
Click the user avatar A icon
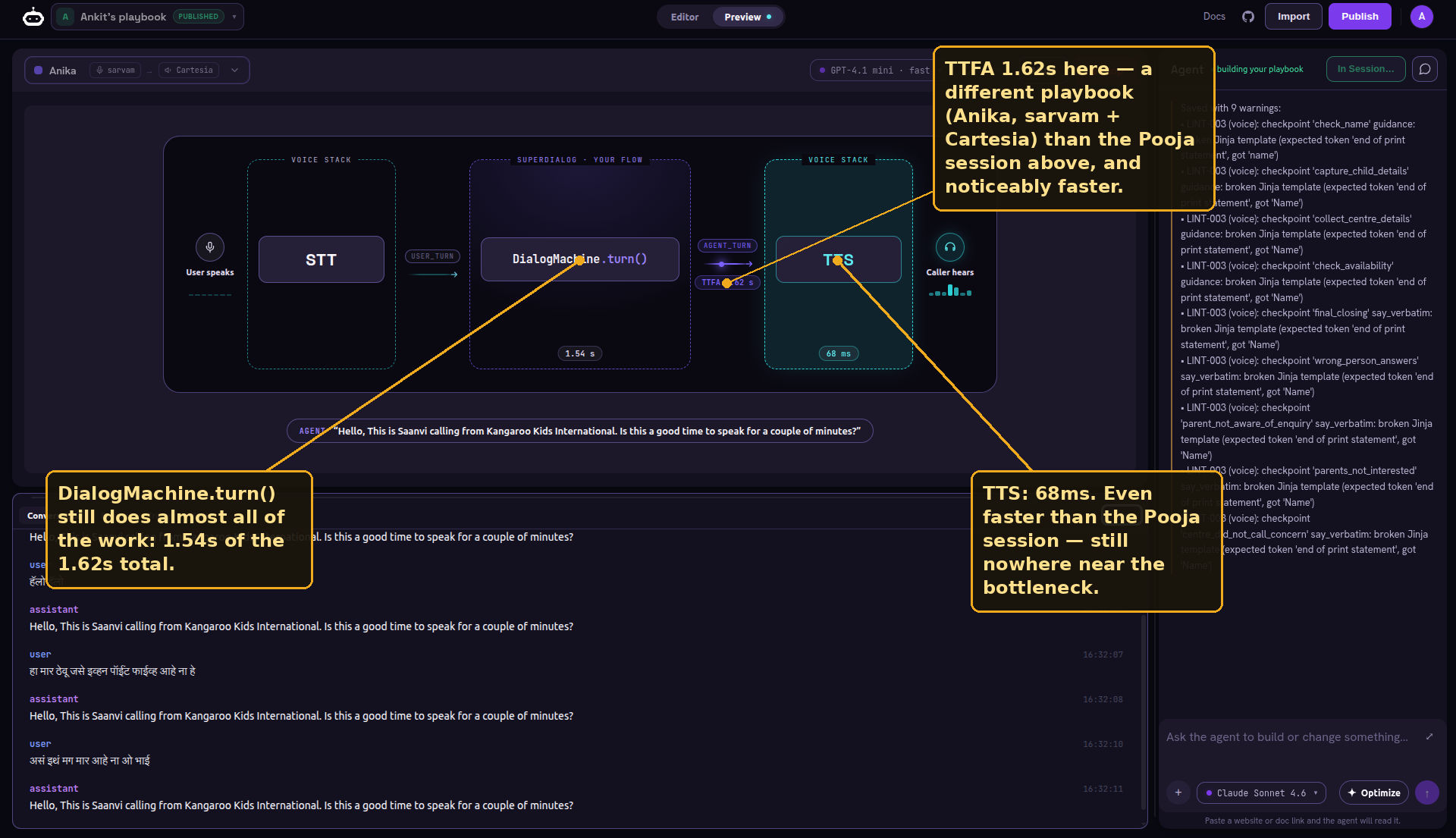(1421, 16)
